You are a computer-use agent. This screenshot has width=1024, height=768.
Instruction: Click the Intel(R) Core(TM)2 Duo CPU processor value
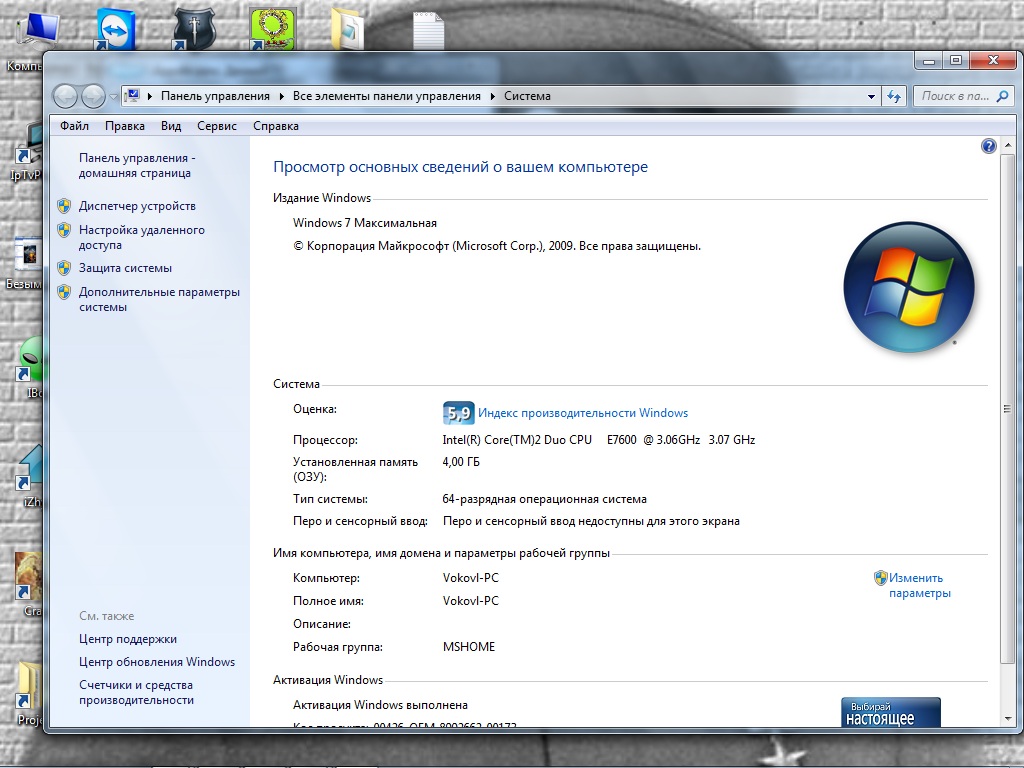[599, 440]
